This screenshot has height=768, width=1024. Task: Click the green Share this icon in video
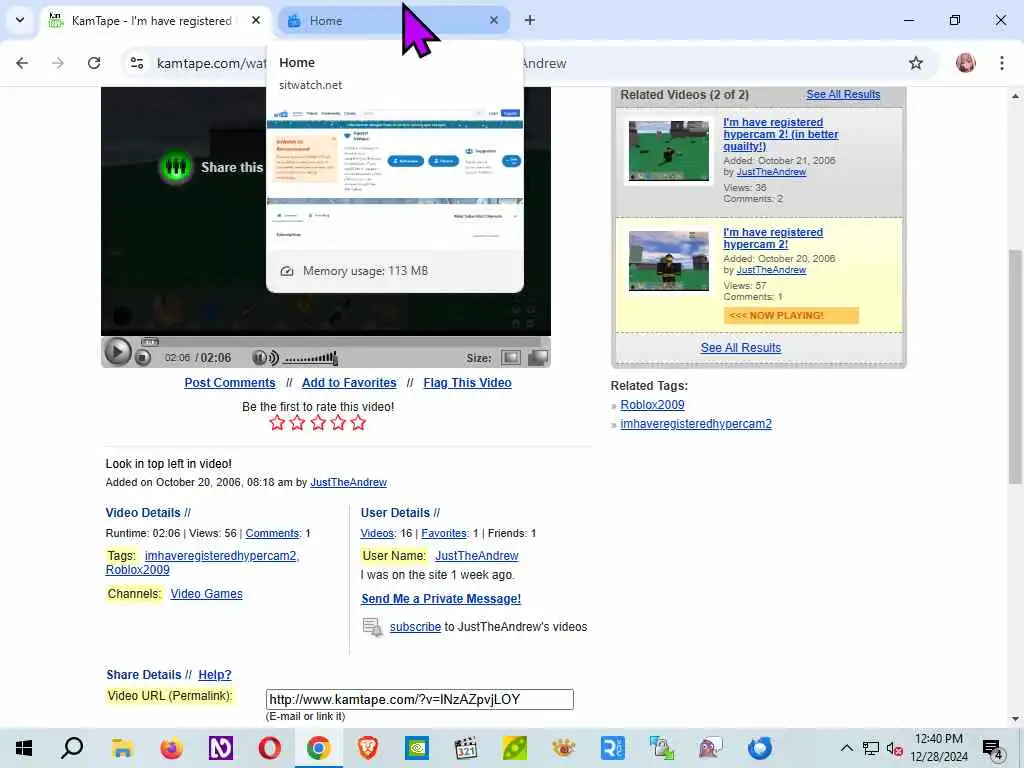pos(176,167)
